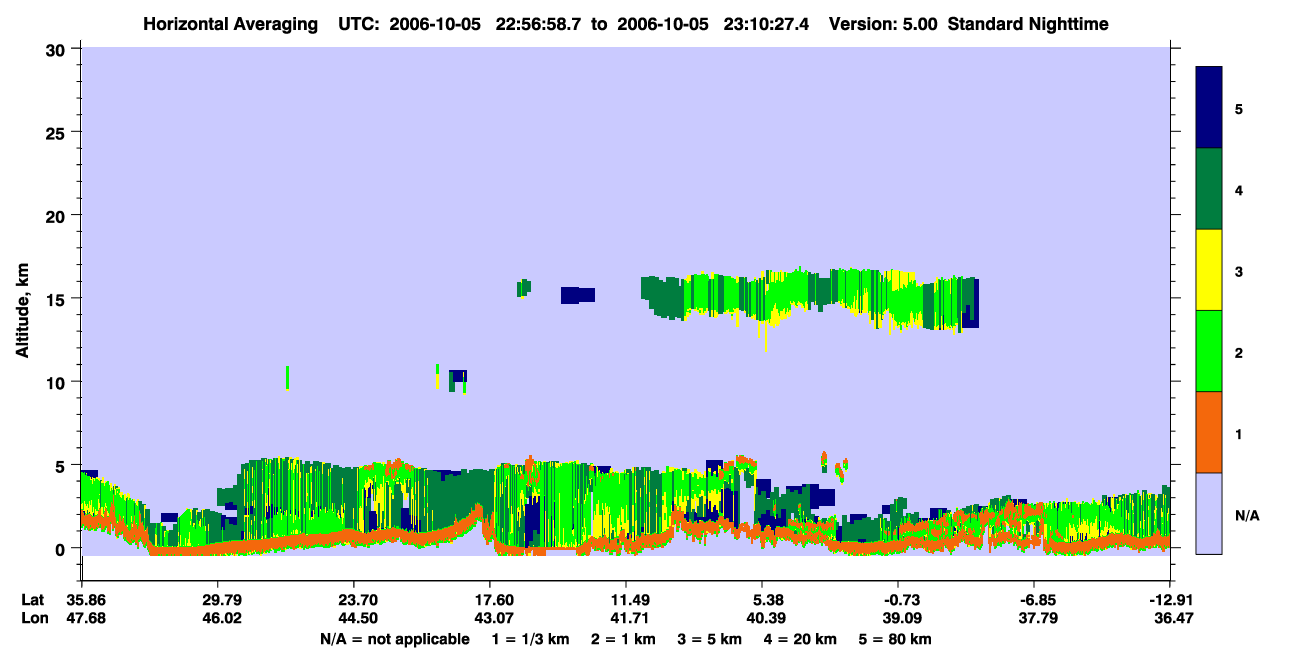Click the 'Version: 5.00' text

882,23
